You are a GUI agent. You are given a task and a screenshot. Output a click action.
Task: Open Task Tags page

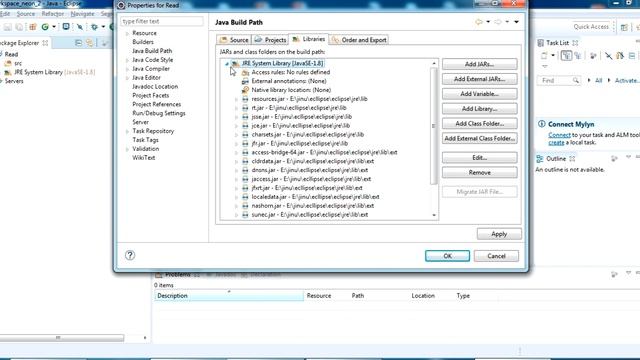pyautogui.click(x=145, y=140)
